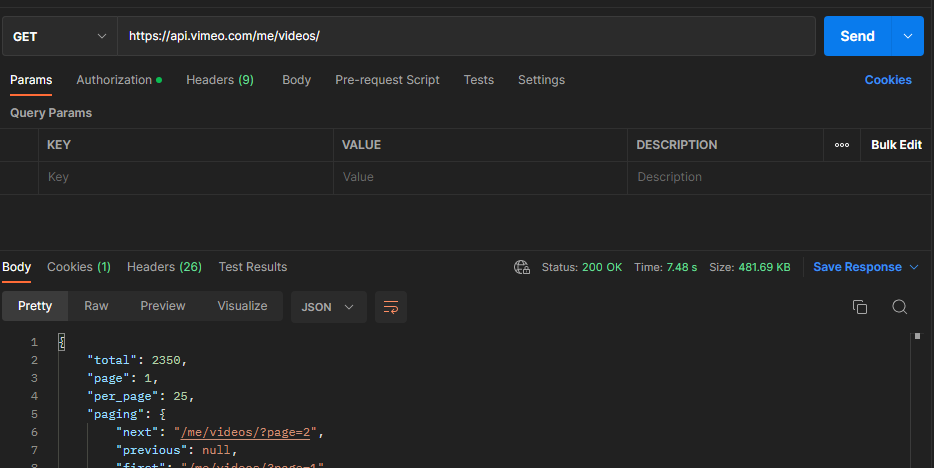Screen dimensions: 934x468
Task: Open the response Cookies (1) tab
Action: [79, 267]
